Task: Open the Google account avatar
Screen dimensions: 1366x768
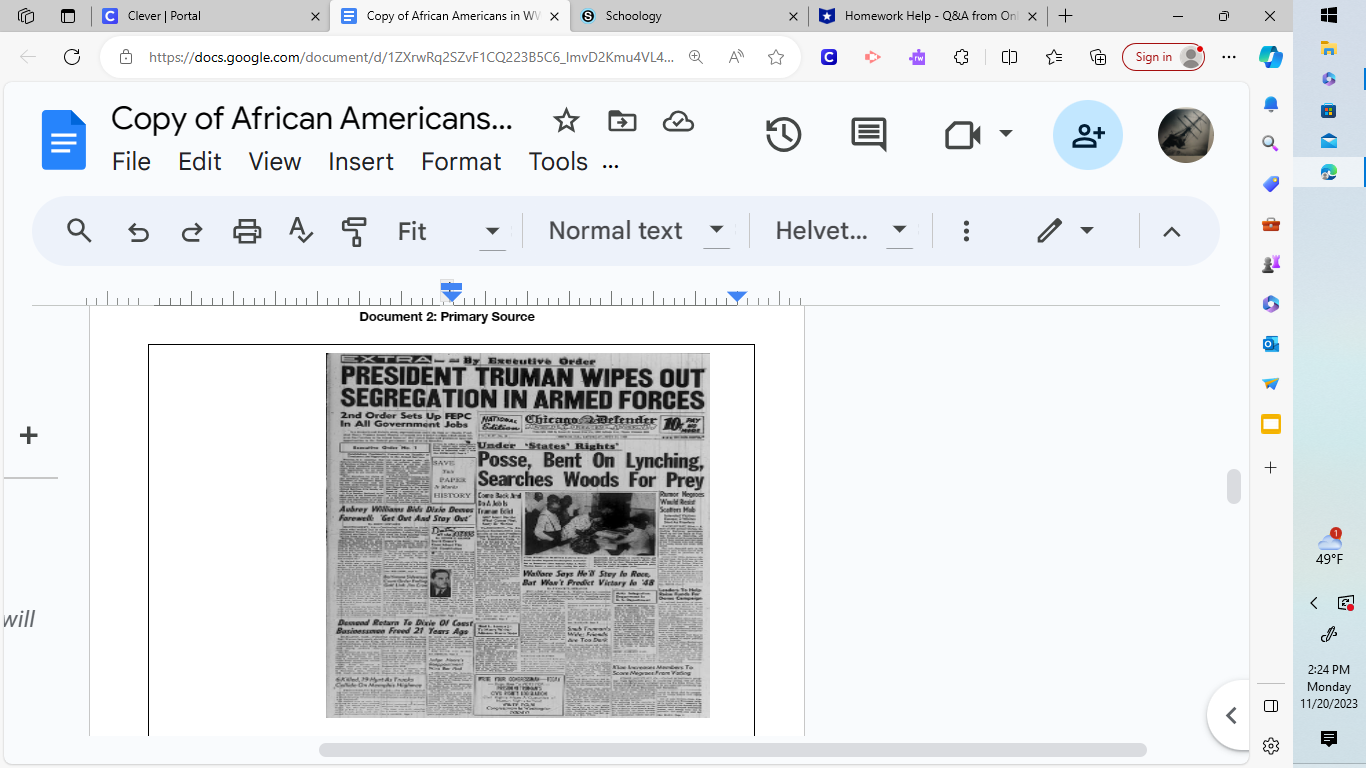Action: coord(1186,135)
